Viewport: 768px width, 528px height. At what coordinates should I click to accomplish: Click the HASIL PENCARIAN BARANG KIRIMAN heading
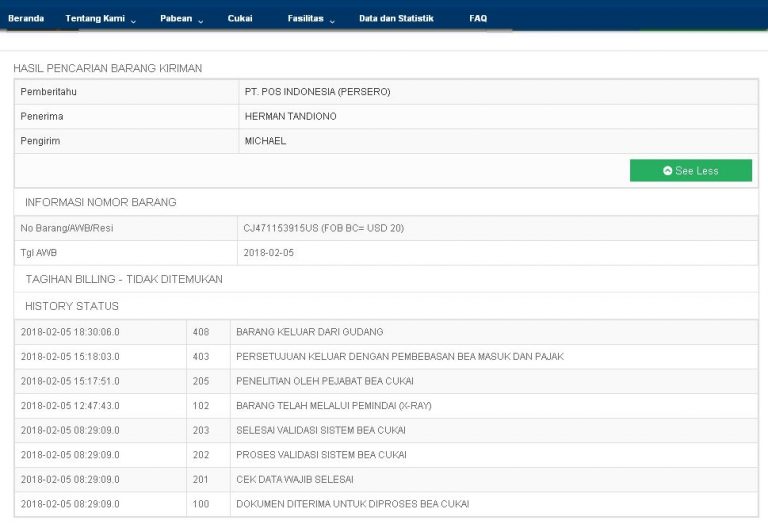coord(107,68)
